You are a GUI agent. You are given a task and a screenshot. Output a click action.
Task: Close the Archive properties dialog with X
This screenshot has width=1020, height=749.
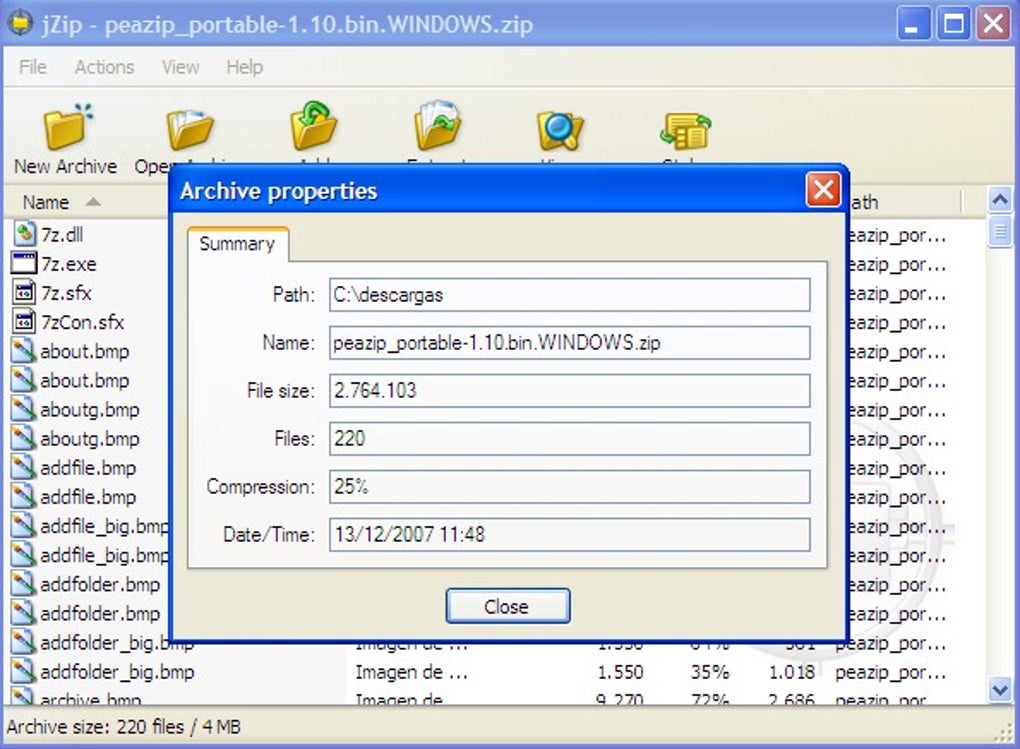click(x=823, y=190)
